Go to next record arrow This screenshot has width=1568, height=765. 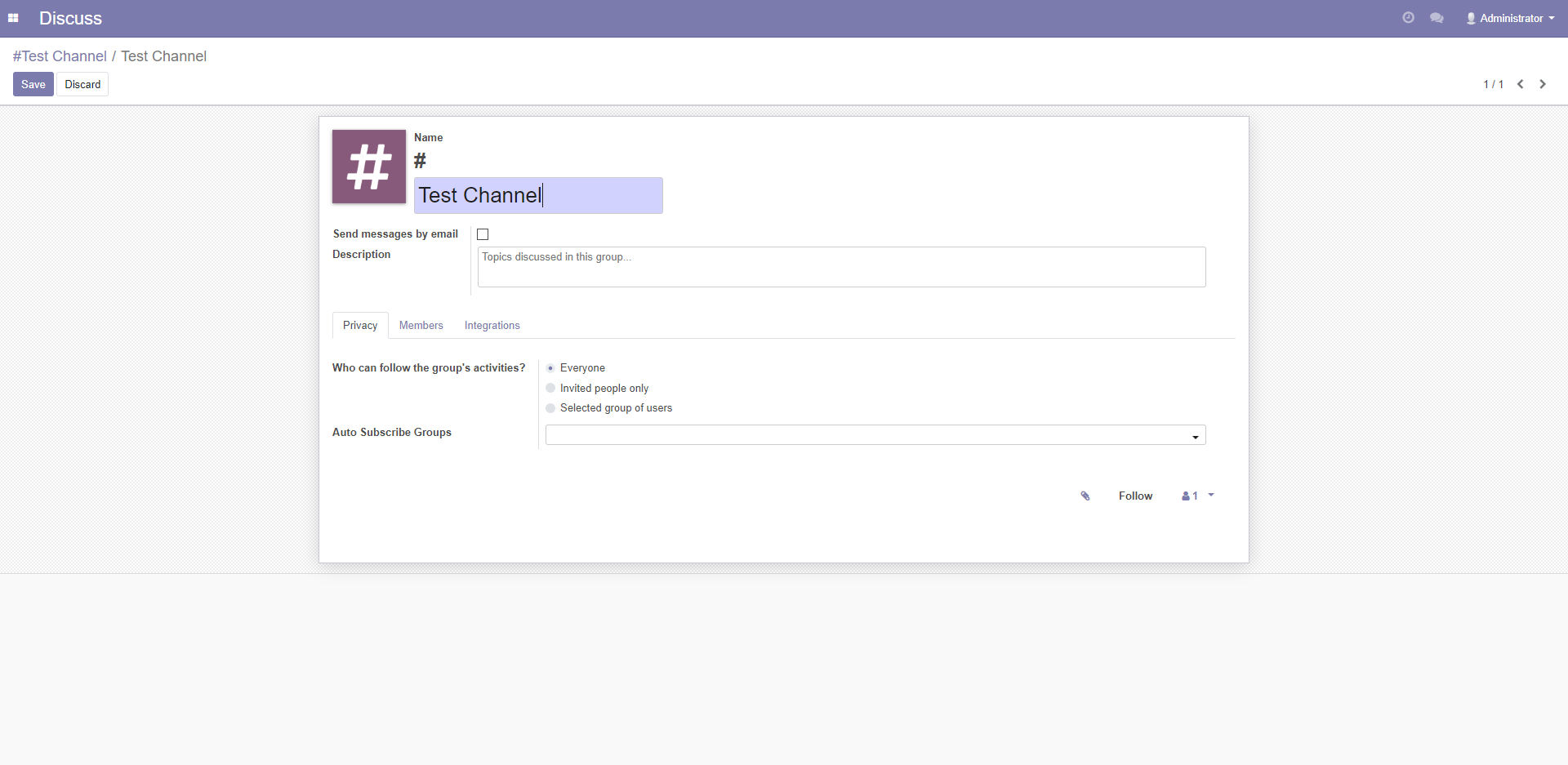1543,84
